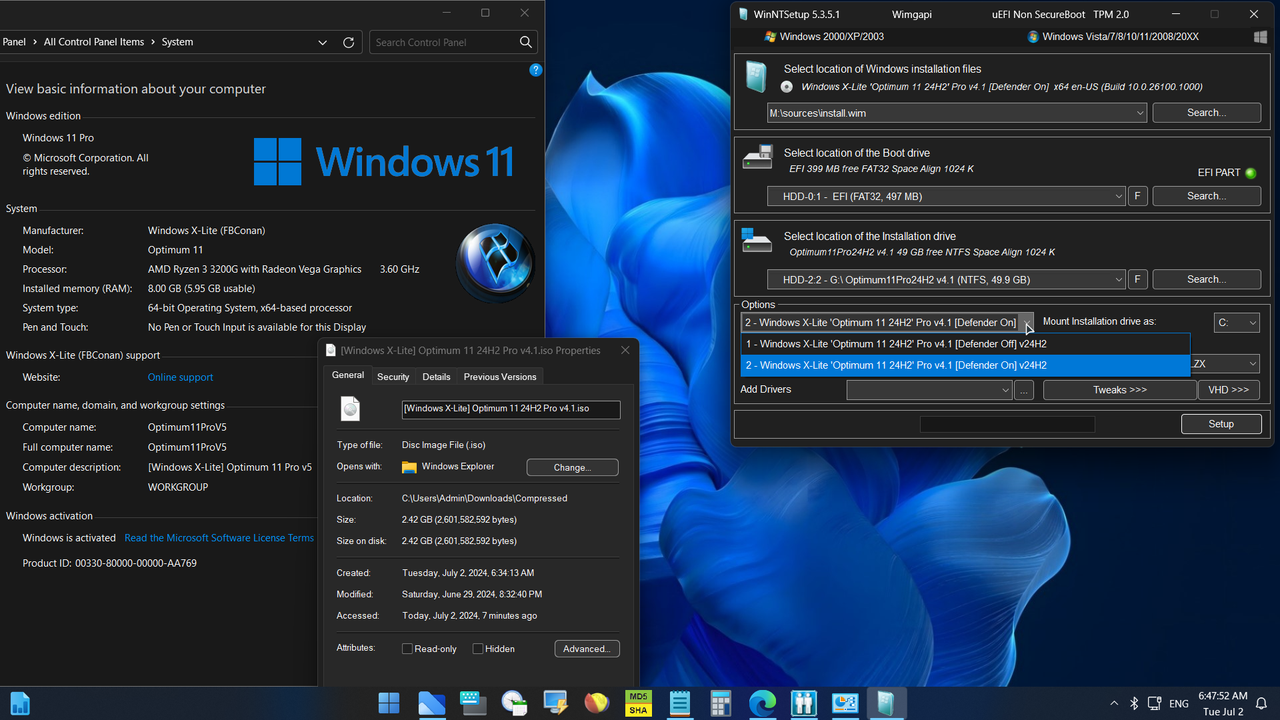Image resolution: width=1280 pixels, height=720 pixels.
Task: Open WinNTSetup from the taskbar
Action: [x=886, y=703]
